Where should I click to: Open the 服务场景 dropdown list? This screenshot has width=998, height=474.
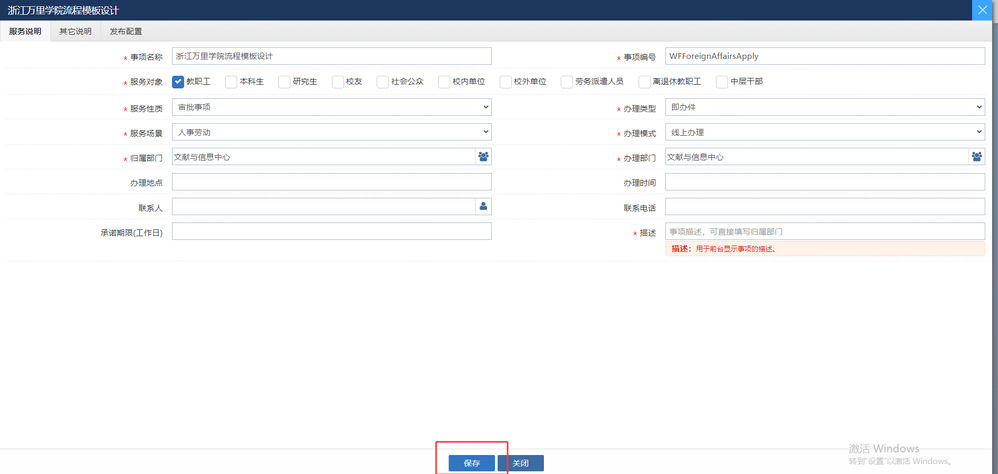(332, 132)
